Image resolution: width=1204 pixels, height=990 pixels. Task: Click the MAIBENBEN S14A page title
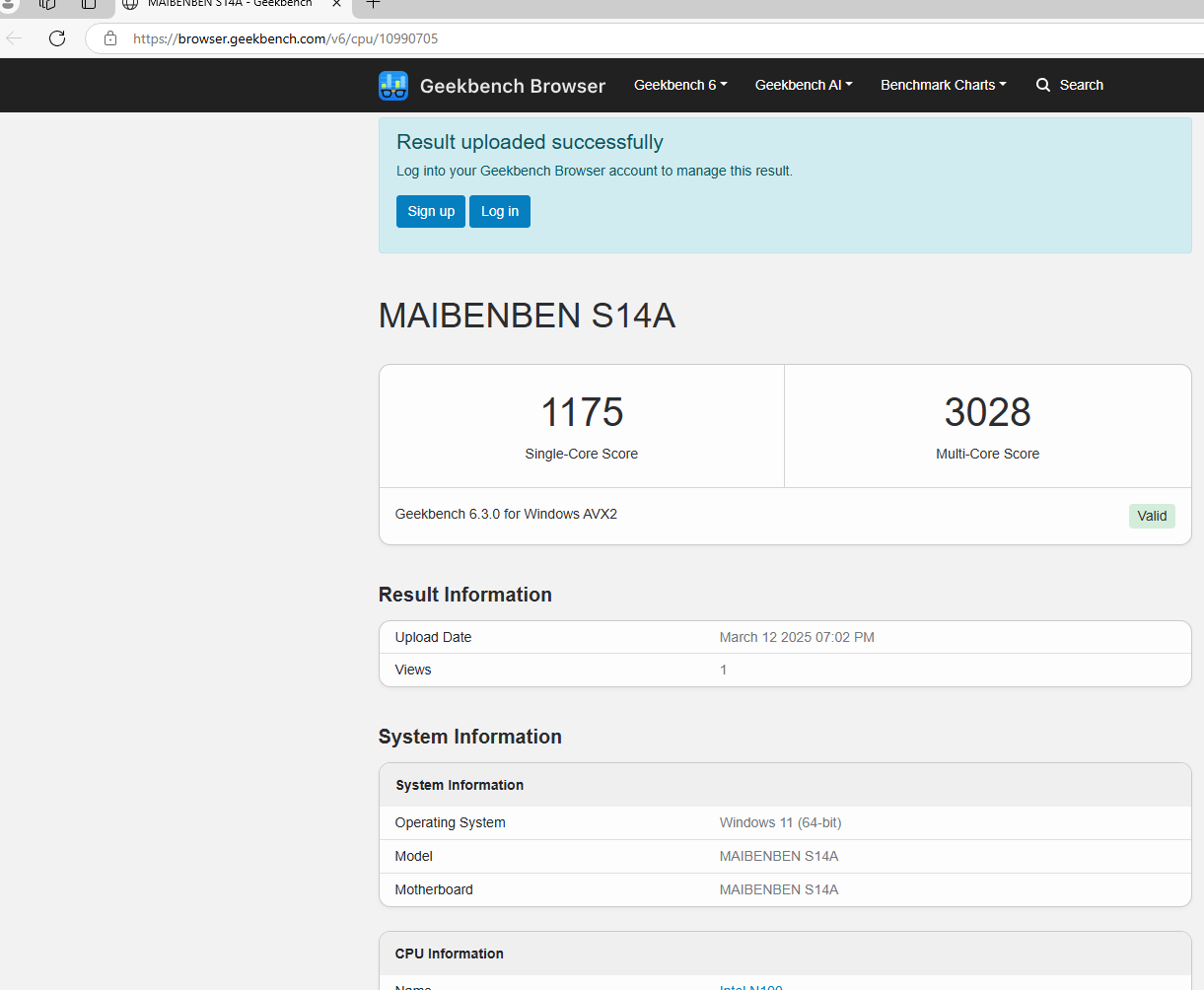[528, 316]
